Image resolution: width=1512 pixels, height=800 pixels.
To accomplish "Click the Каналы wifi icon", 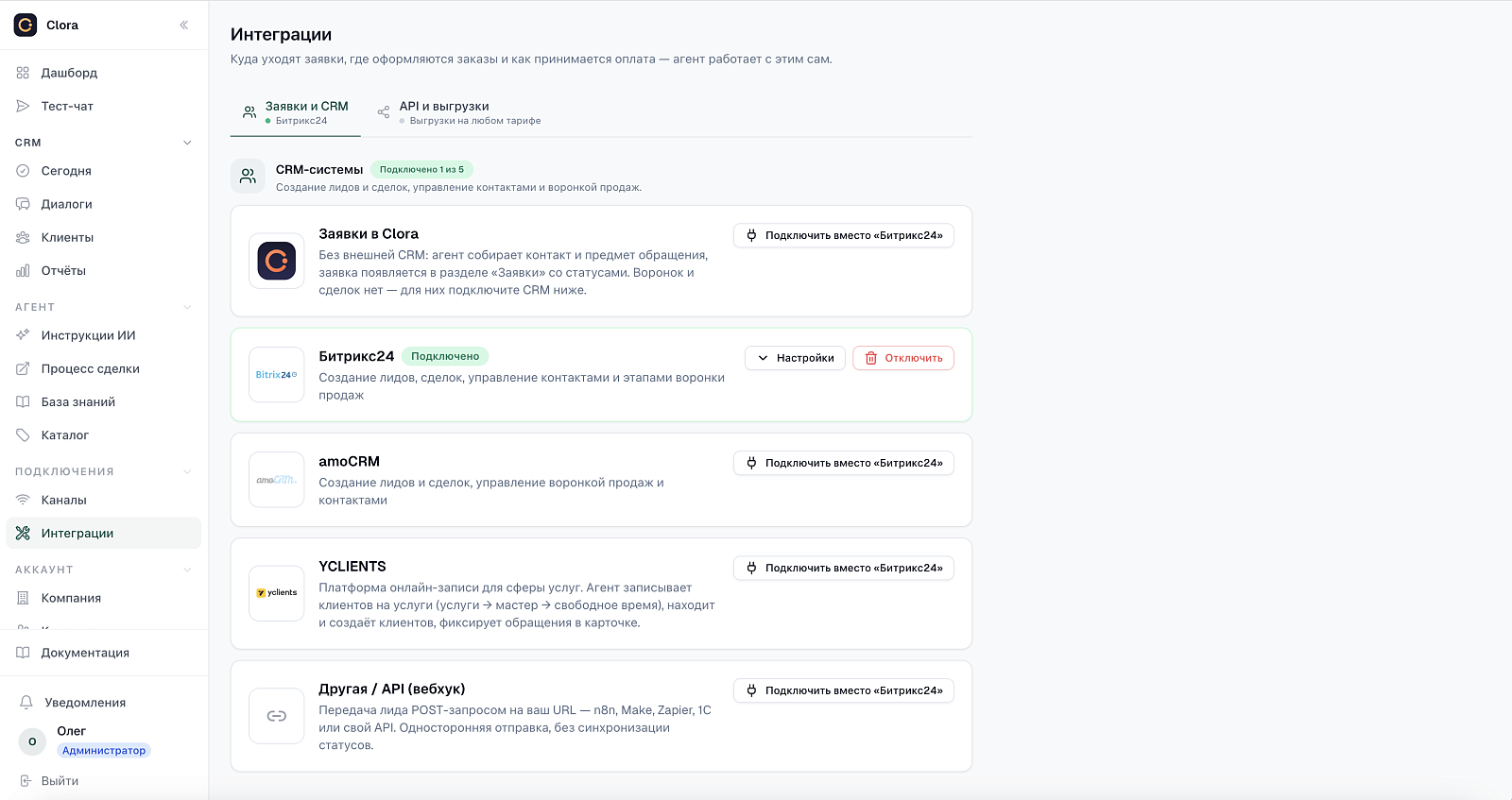I will (23, 500).
